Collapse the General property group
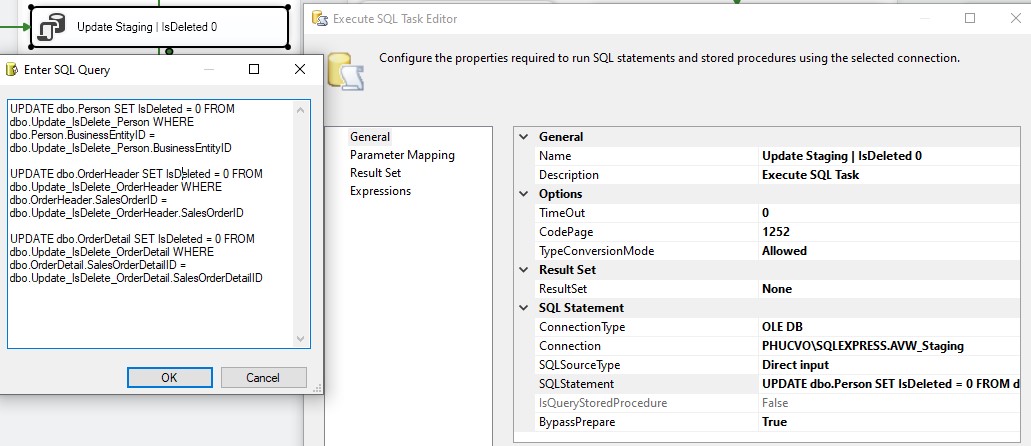The image size is (1031, 446). pos(524,137)
